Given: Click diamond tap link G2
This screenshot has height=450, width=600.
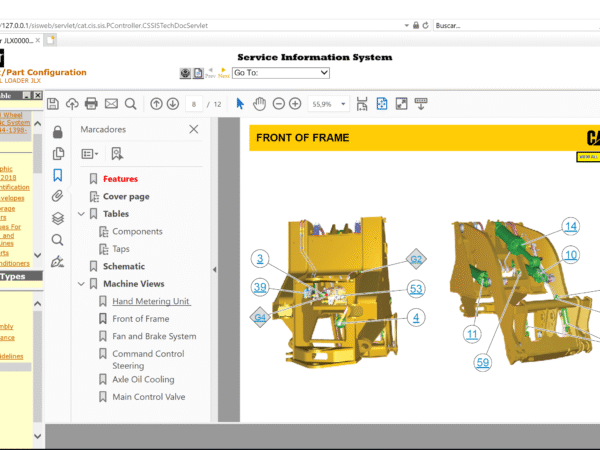Looking at the screenshot, I should click(416, 259).
